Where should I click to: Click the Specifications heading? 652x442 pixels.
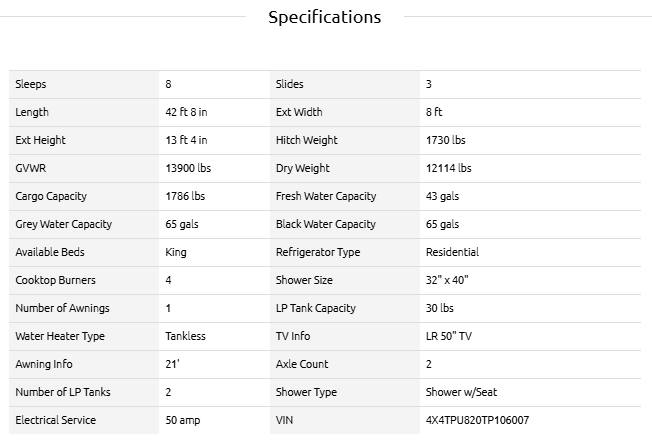(325, 17)
